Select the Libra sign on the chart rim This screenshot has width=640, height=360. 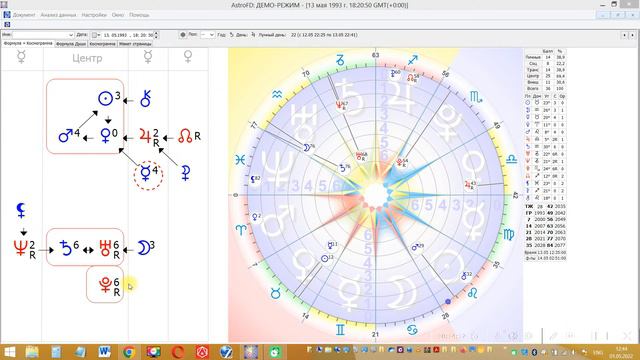pyautogui.click(x=511, y=160)
